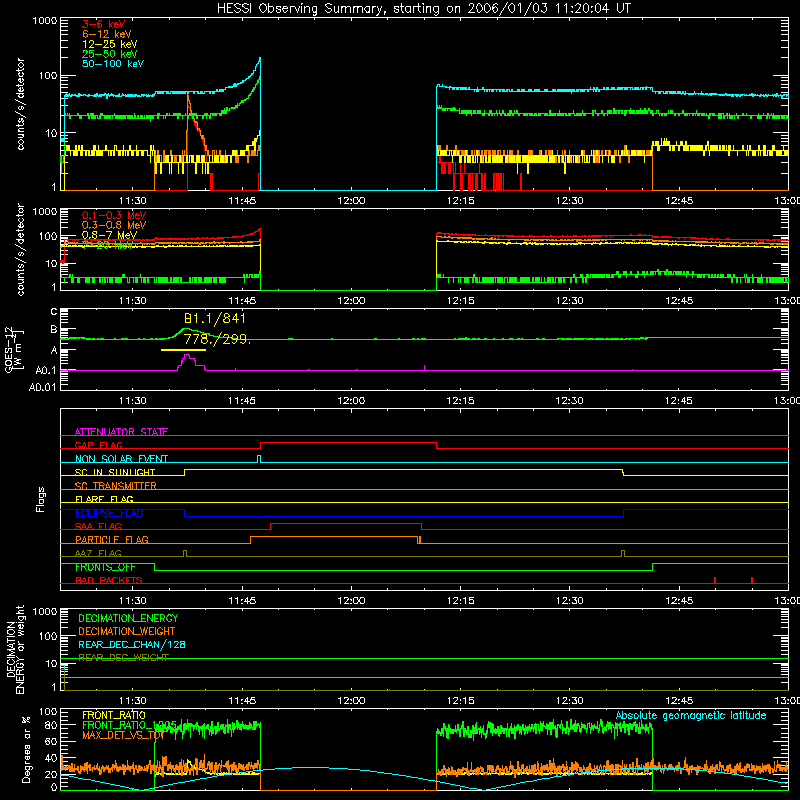Select the GAP_FLAG label
The width and height of the screenshot is (800, 800).
(x=98, y=445)
